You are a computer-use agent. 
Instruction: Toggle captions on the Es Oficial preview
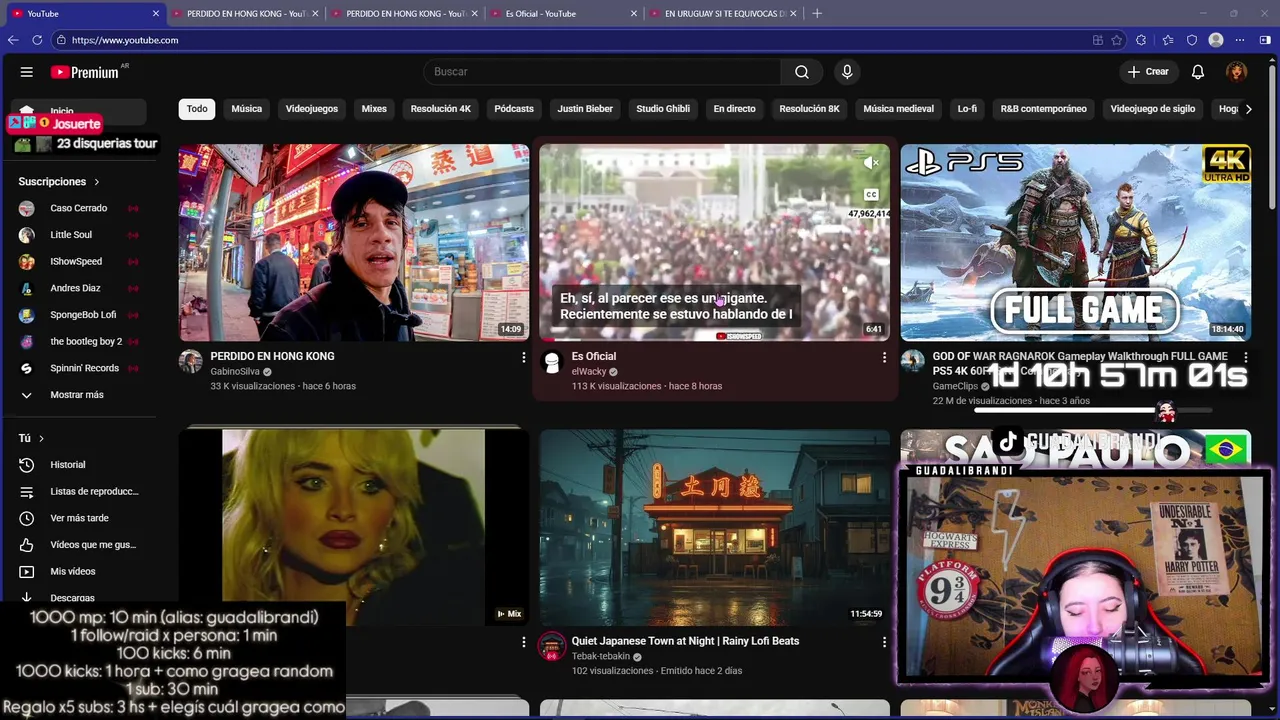pyautogui.click(x=871, y=195)
